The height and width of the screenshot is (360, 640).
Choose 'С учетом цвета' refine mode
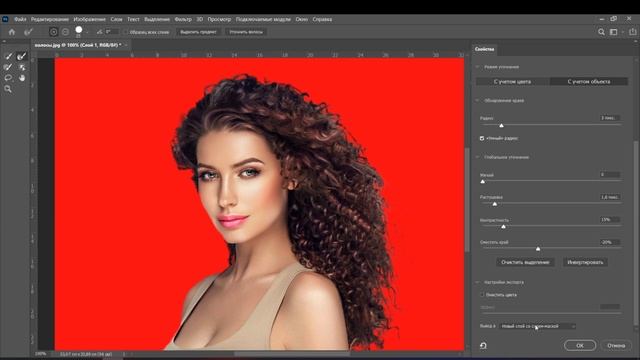(x=512, y=82)
